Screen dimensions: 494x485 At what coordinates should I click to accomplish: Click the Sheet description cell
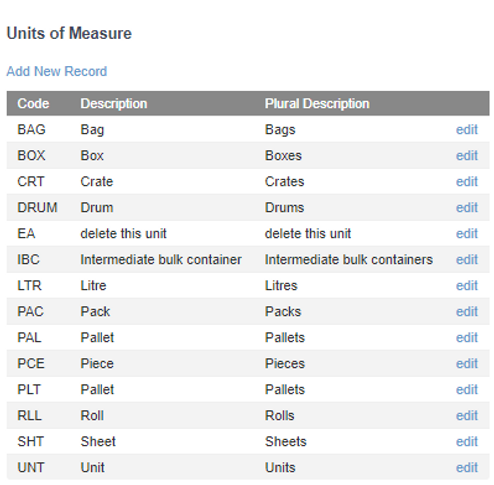coord(98,441)
